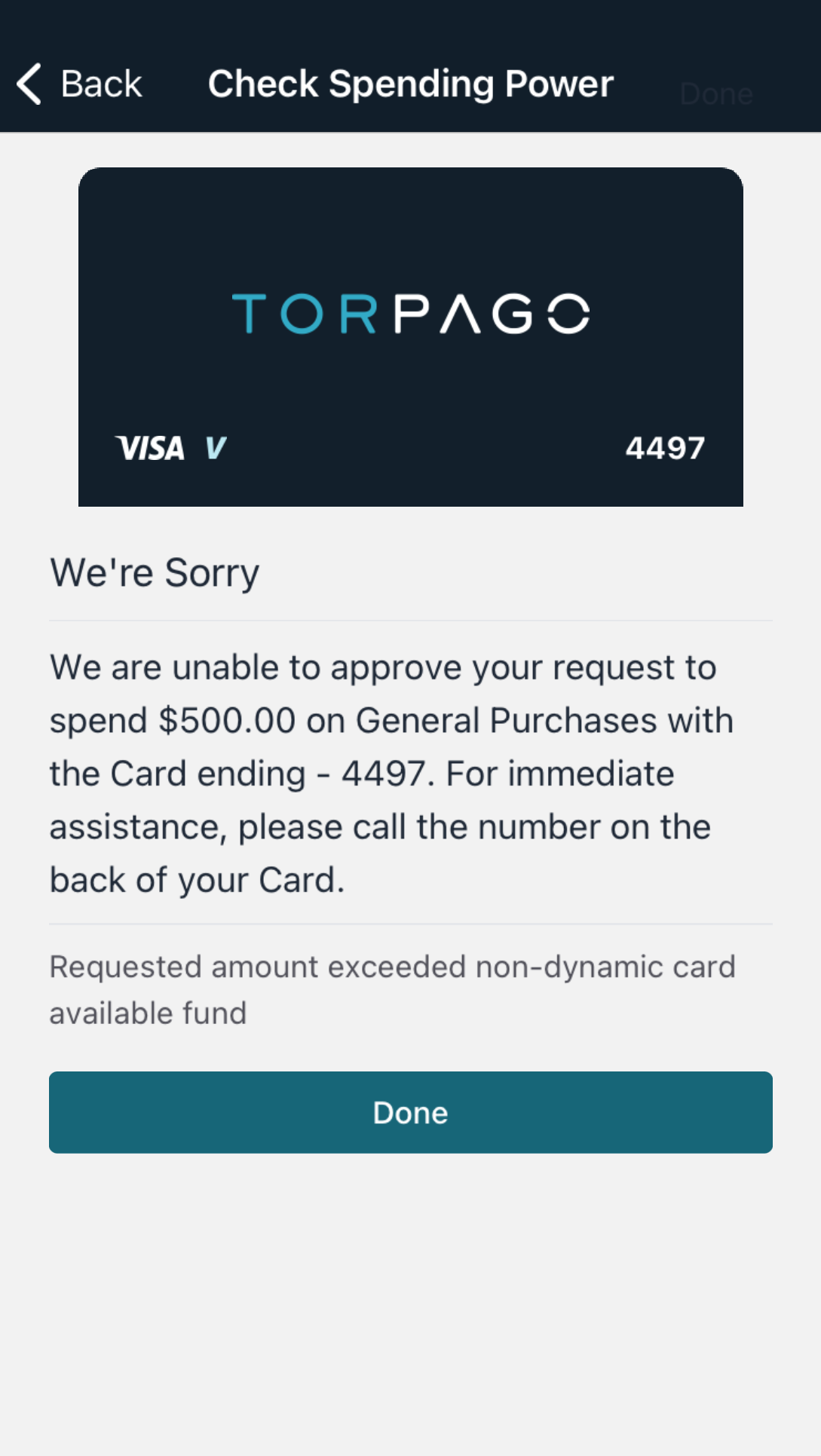Click the A glyph in Torpago logo

coord(461,314)
